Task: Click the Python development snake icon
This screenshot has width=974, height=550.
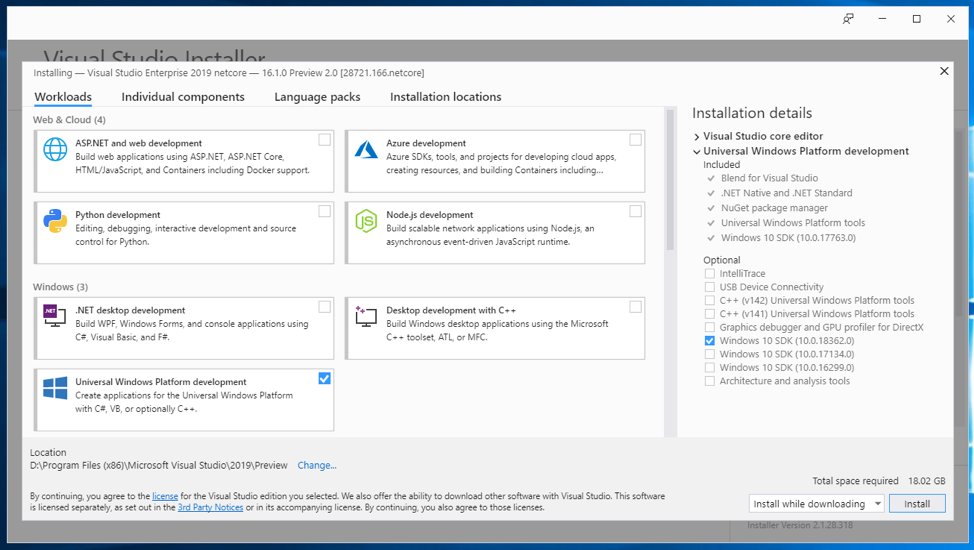Action: coord(55,221)
